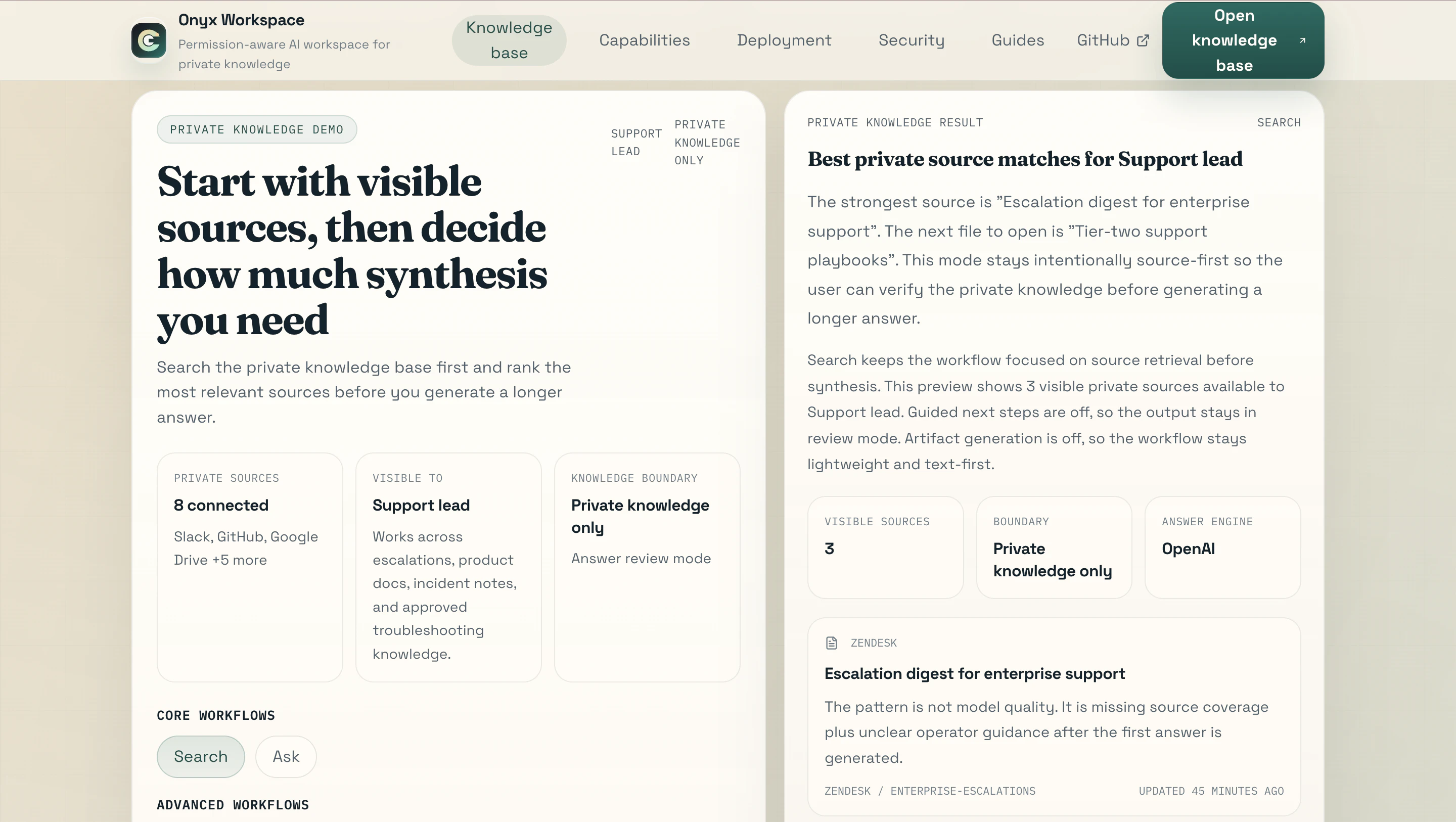Click the Onyx Workspace title text

[241, 20]
